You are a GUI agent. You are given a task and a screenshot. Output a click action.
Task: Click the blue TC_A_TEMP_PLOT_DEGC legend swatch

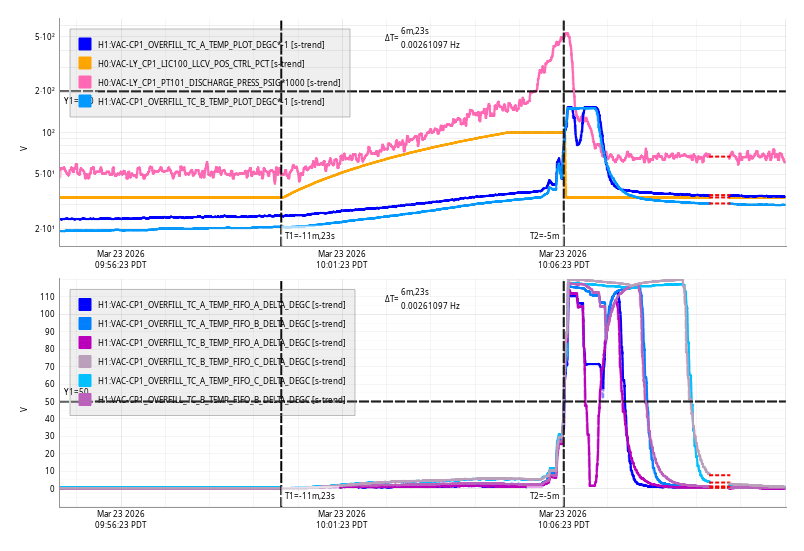85,44
